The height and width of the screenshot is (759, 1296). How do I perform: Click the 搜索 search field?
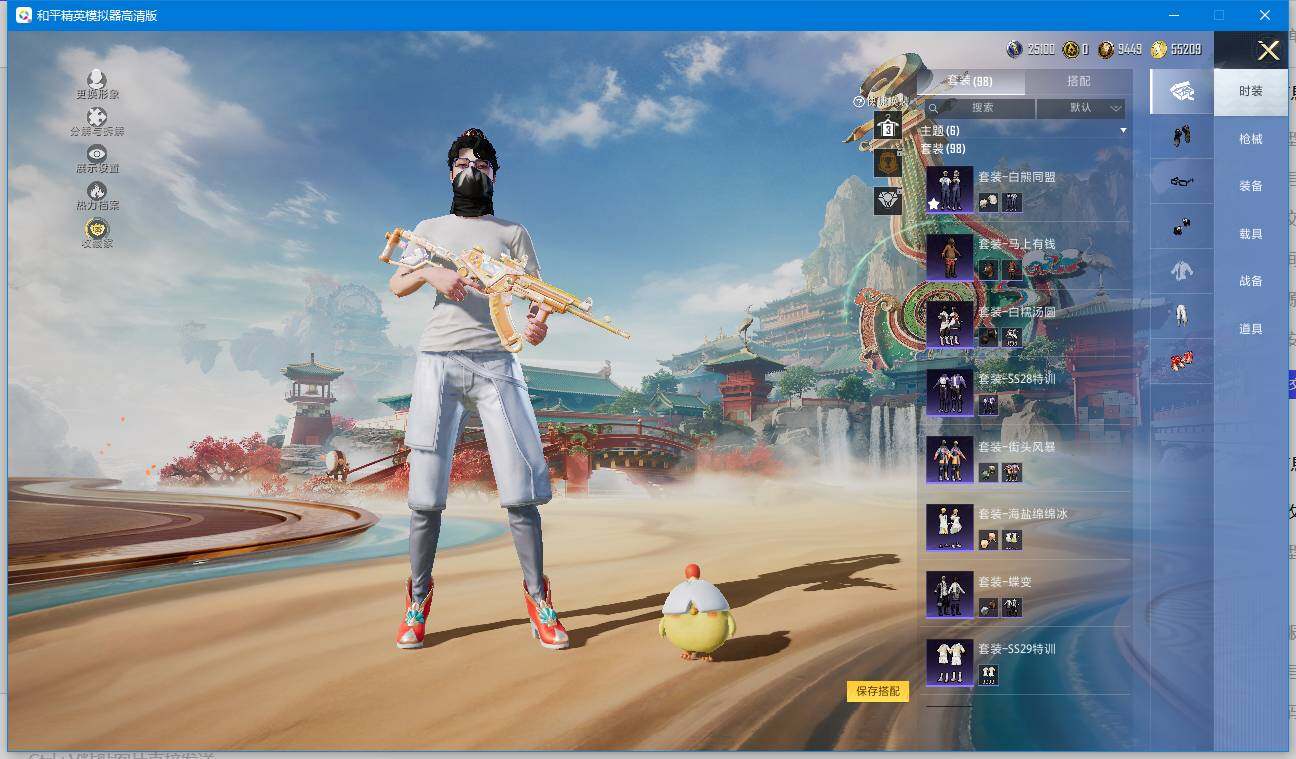tap(982, 108)
